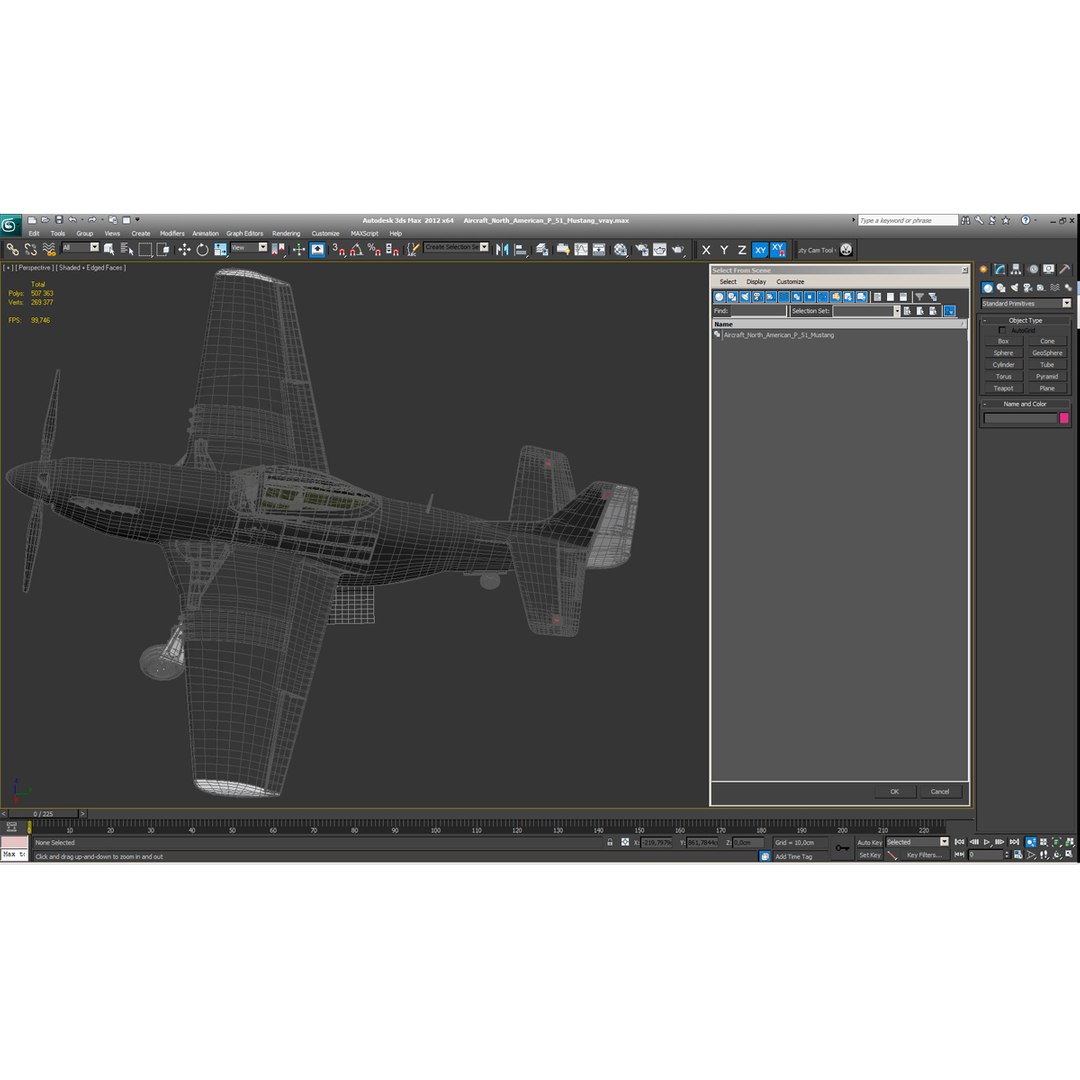This screenshot has width=1080, height=1080.
Task: Toggle the AutoGrid checkbox
Action: pyautogui.click(x=1002, y=331)
